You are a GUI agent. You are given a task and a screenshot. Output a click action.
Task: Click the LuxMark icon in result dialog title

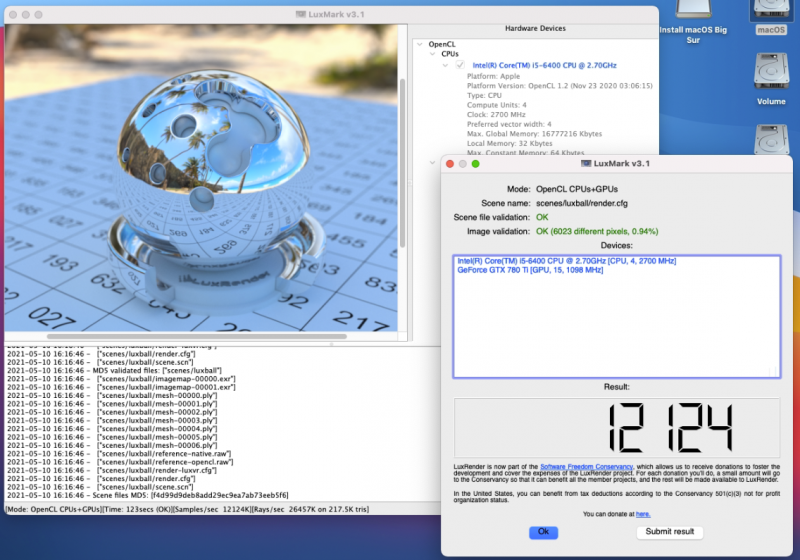point(586,164)
